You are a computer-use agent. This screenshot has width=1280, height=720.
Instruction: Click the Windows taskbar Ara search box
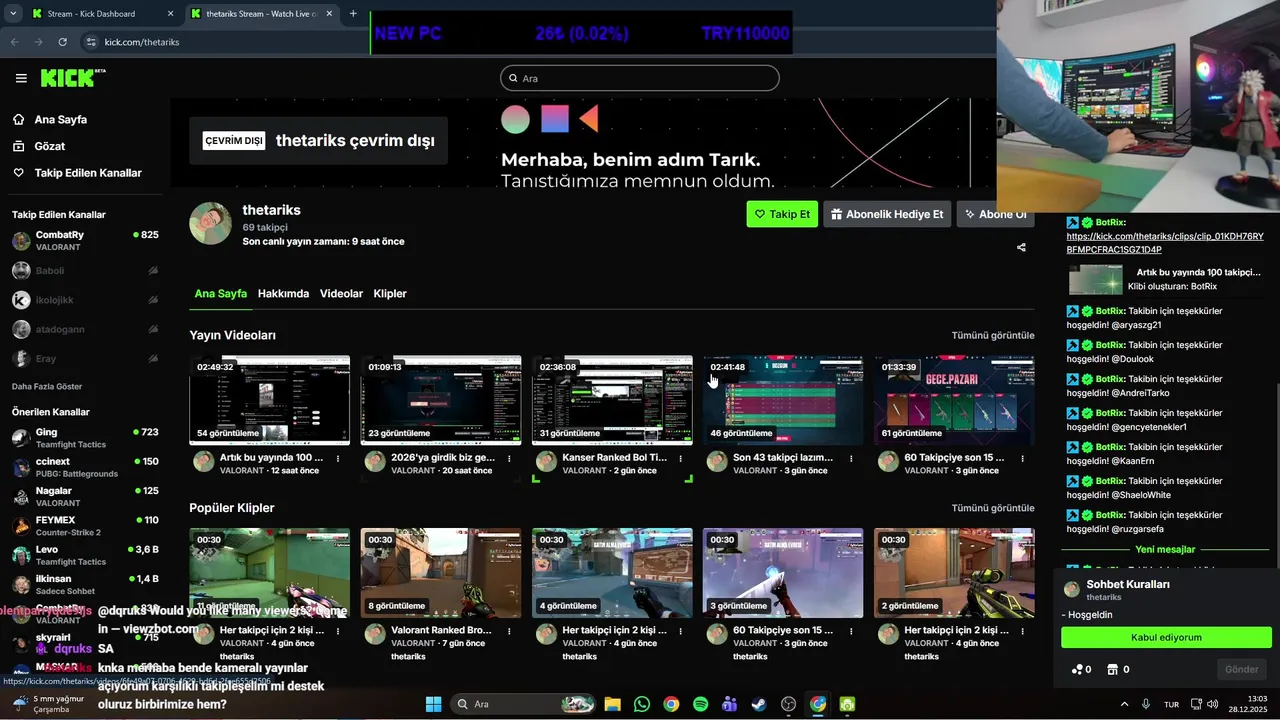tap(523, 704)
